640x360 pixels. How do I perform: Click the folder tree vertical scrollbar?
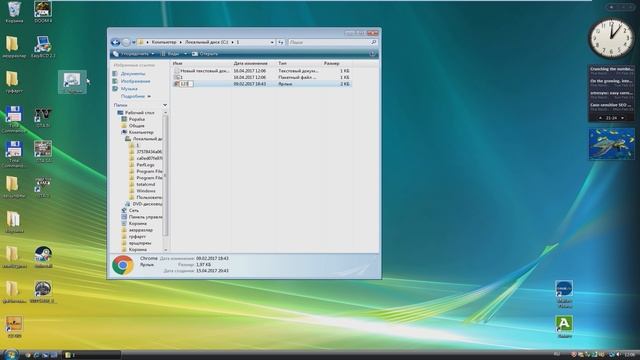coord(165,176)
